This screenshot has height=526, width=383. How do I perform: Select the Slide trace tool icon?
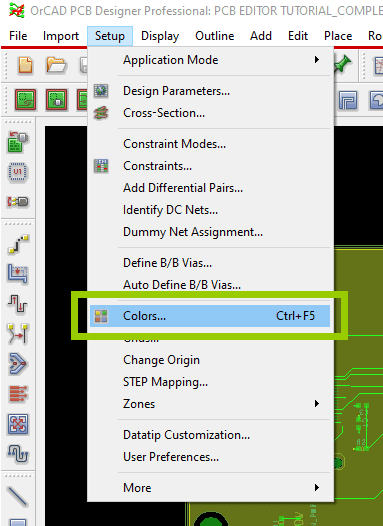tap(17, 274)
